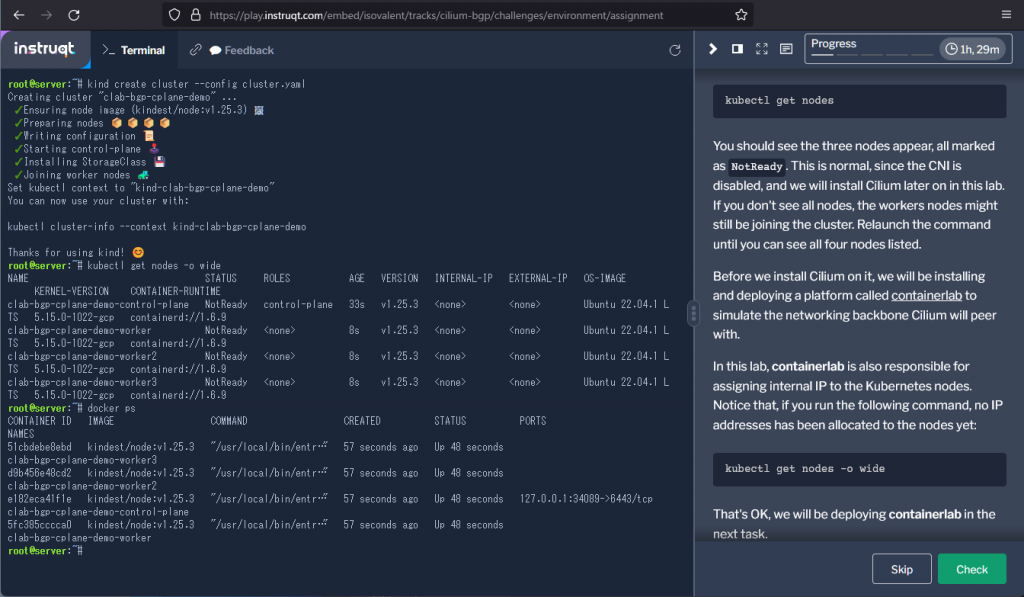Click the paperclip link icon beside Feedback
1024x597 pixels.
click(x=196, y=49)
